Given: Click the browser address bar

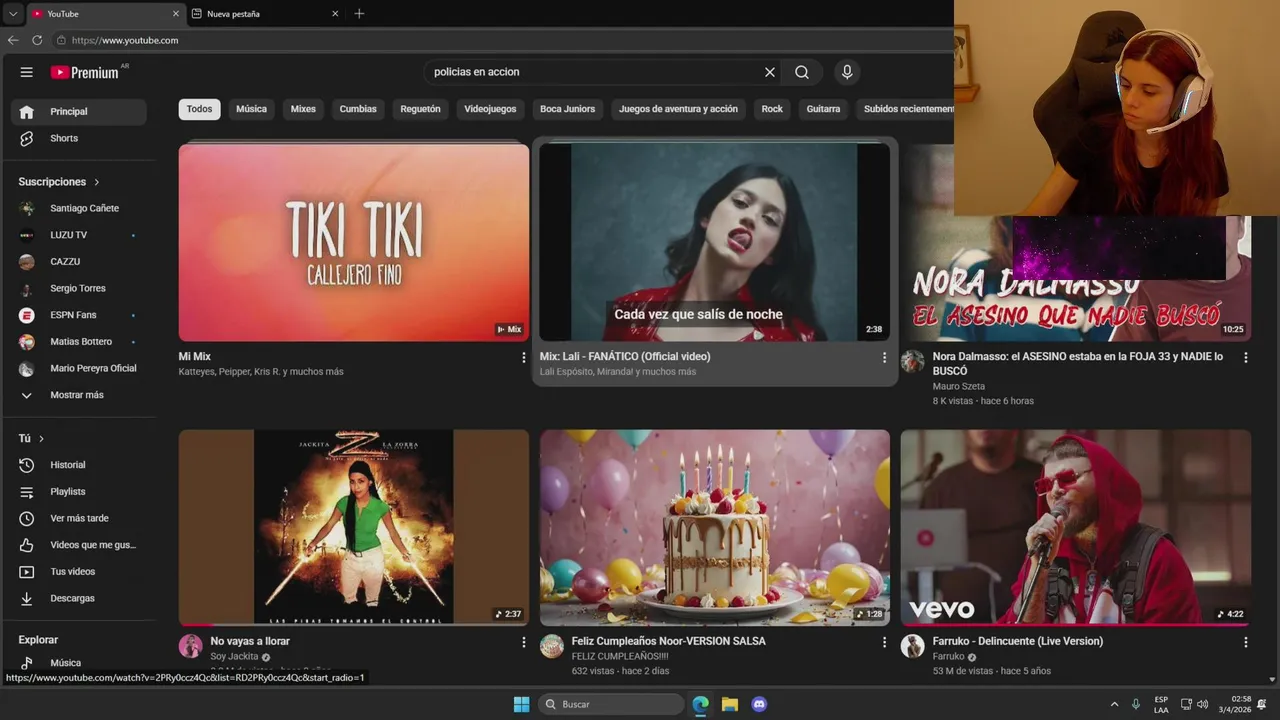Looking at the screenshot, I should [x=500, y=40].
